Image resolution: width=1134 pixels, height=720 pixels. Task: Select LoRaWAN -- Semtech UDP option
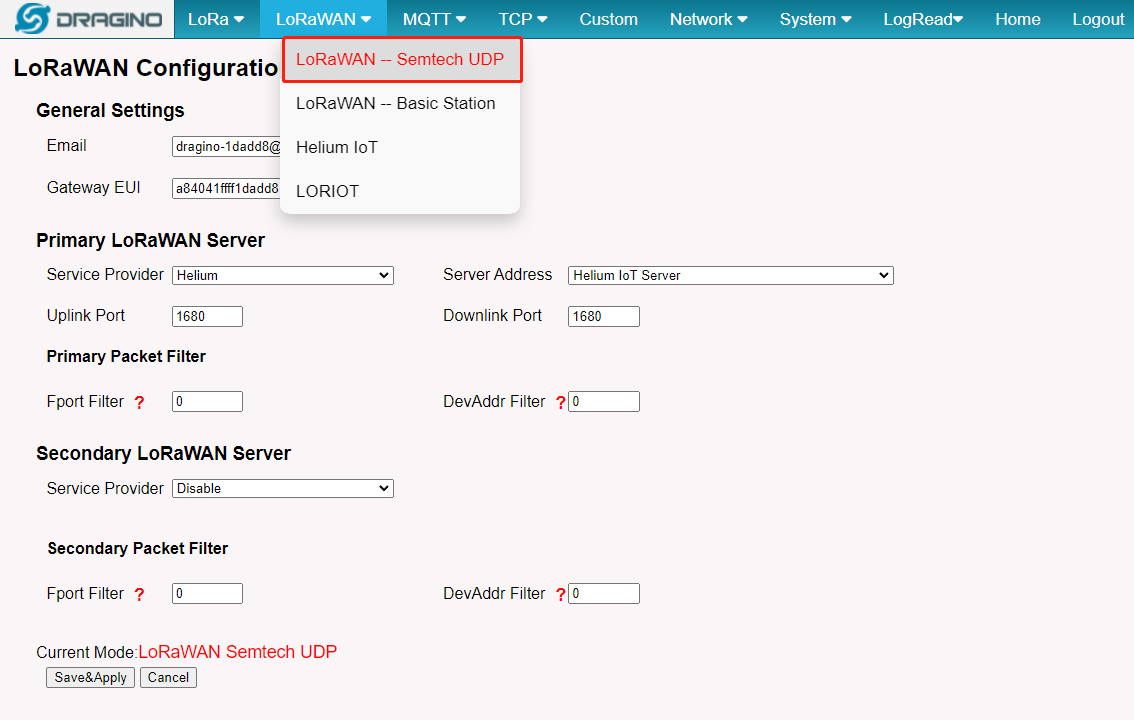401,59
